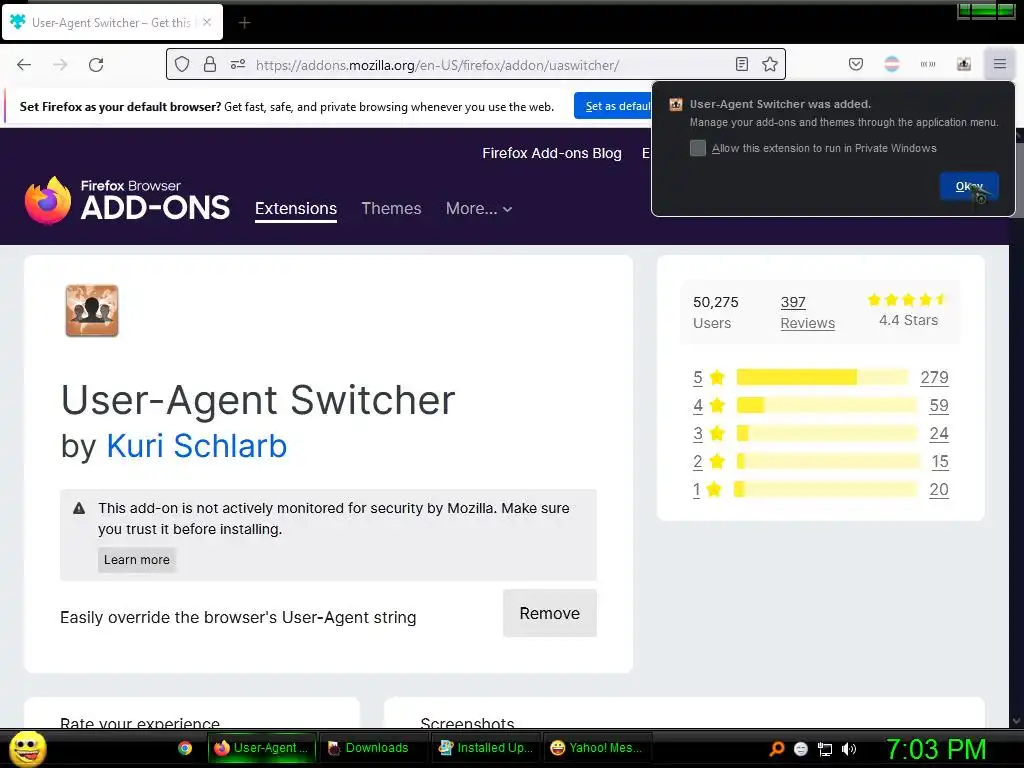Confirm the added notification with Okay
Screen dimensions: 1024x768
(x=969, y=186)
